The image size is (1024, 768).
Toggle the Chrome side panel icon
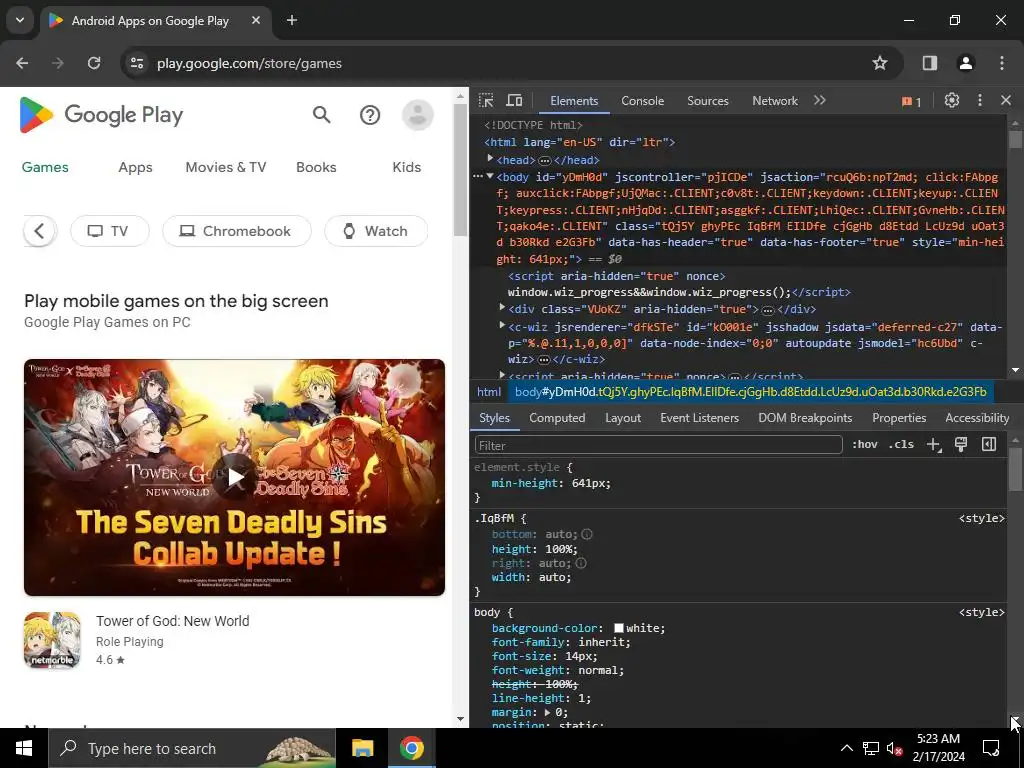(x=929, y=63)
